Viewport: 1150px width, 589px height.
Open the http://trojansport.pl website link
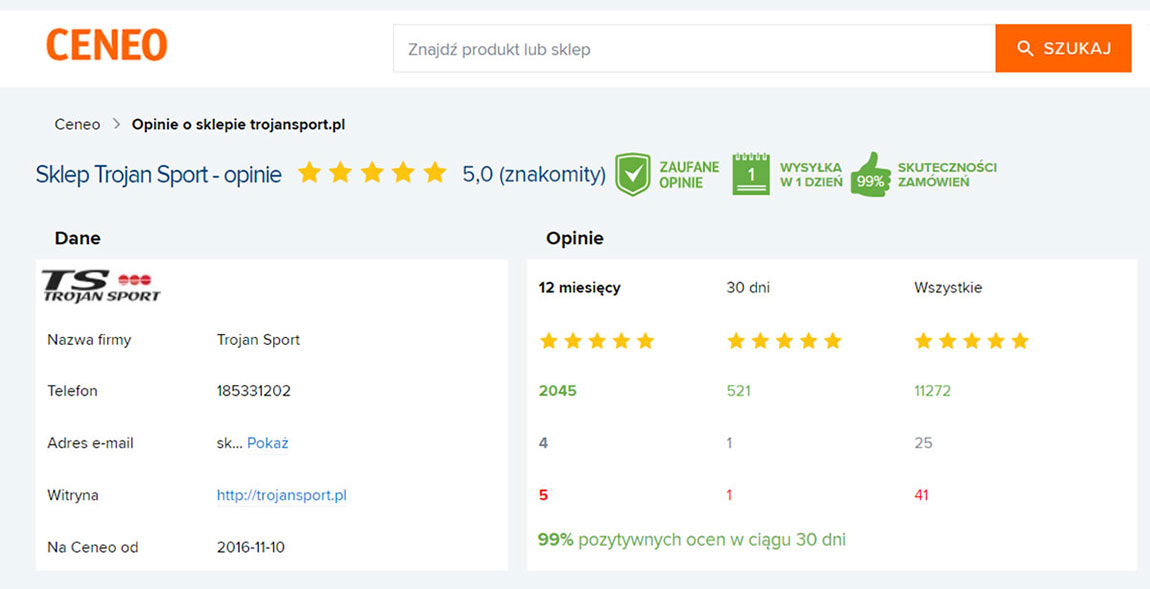(x=282, y=496)
